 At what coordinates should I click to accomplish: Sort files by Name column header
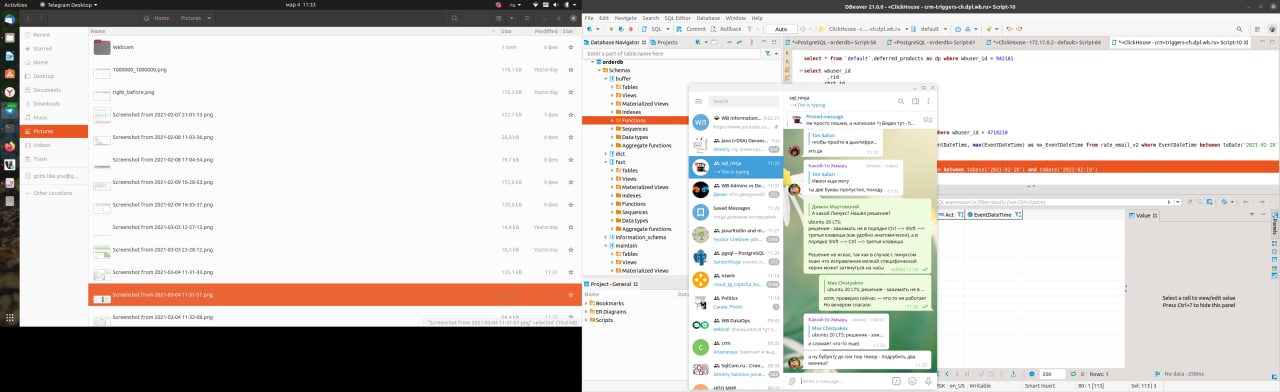[97, 31]
